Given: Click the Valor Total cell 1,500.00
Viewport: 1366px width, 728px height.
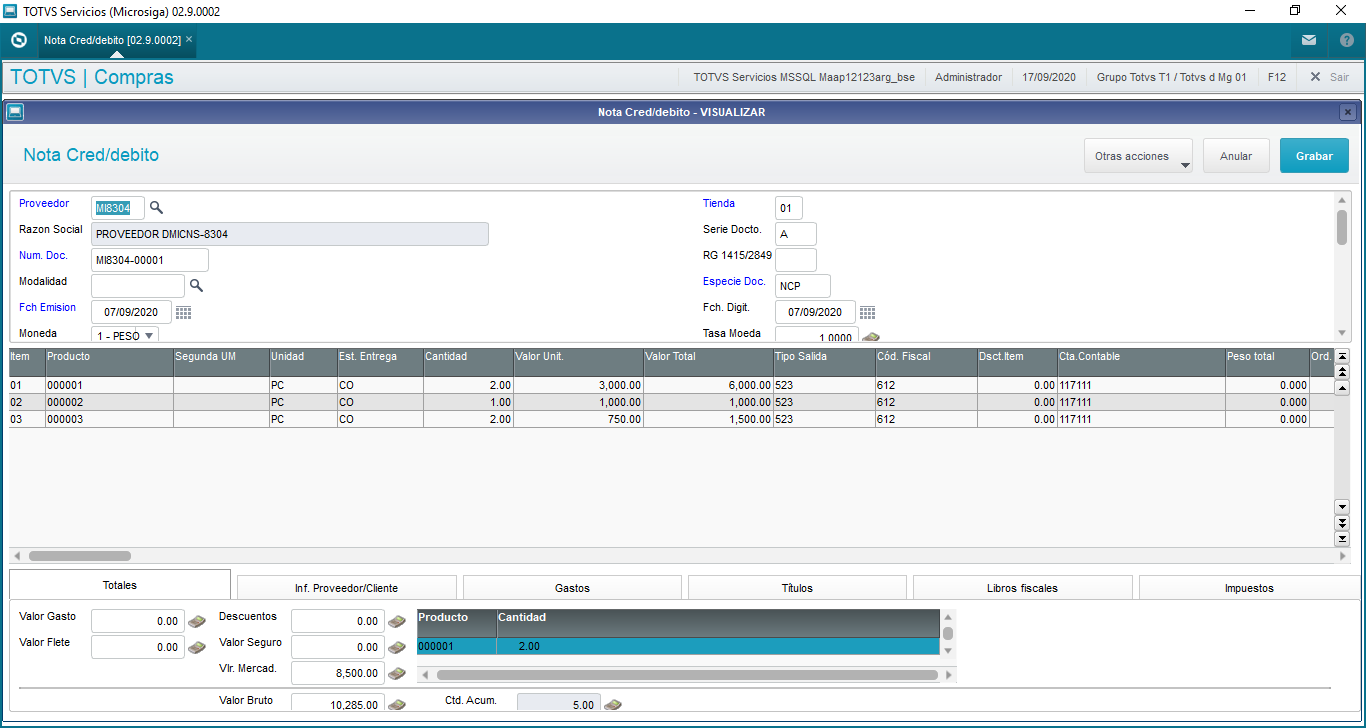Looking at the screenshot, I should click(708, 419).
